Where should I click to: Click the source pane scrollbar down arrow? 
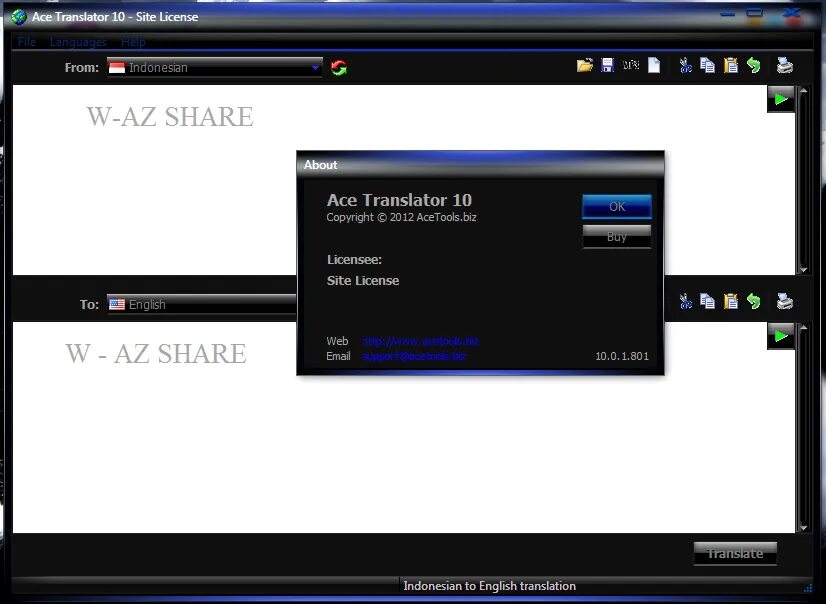(x=803, y=270)
